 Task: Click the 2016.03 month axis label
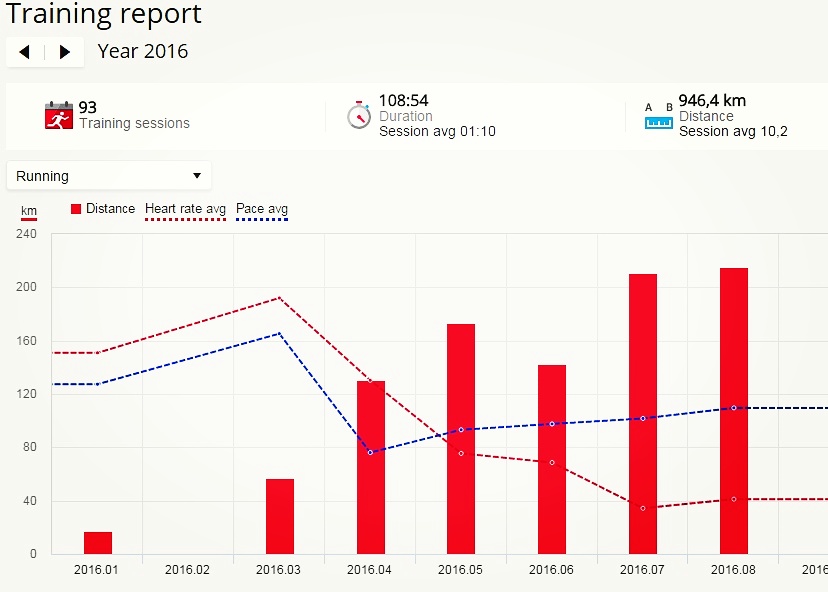[278, 570]
